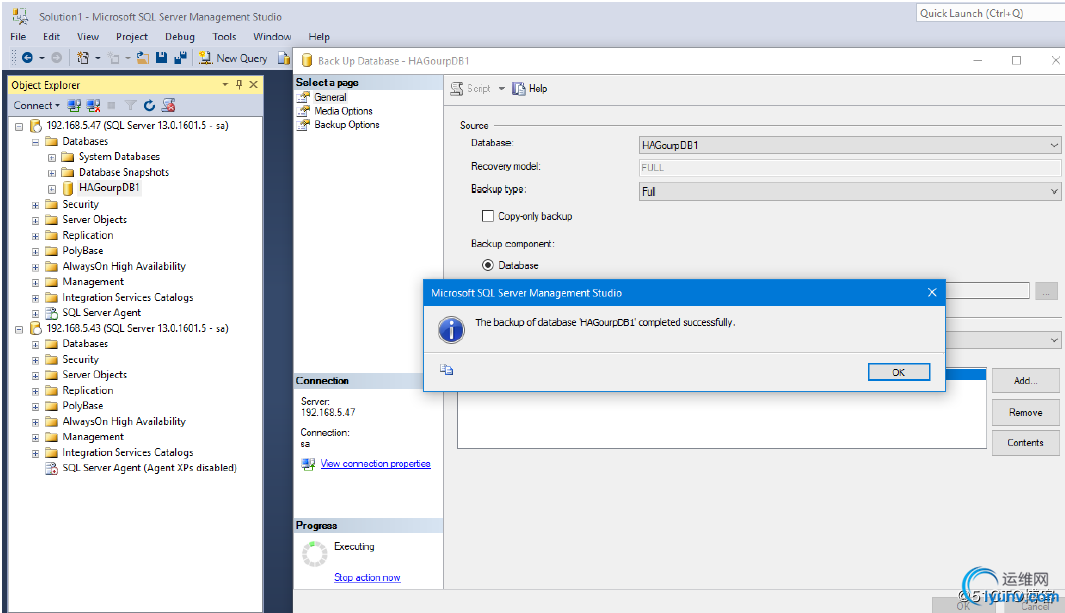Click the Script icon in backup dialog
Viewport: 1065px width, 613px height.
(457, 89)
